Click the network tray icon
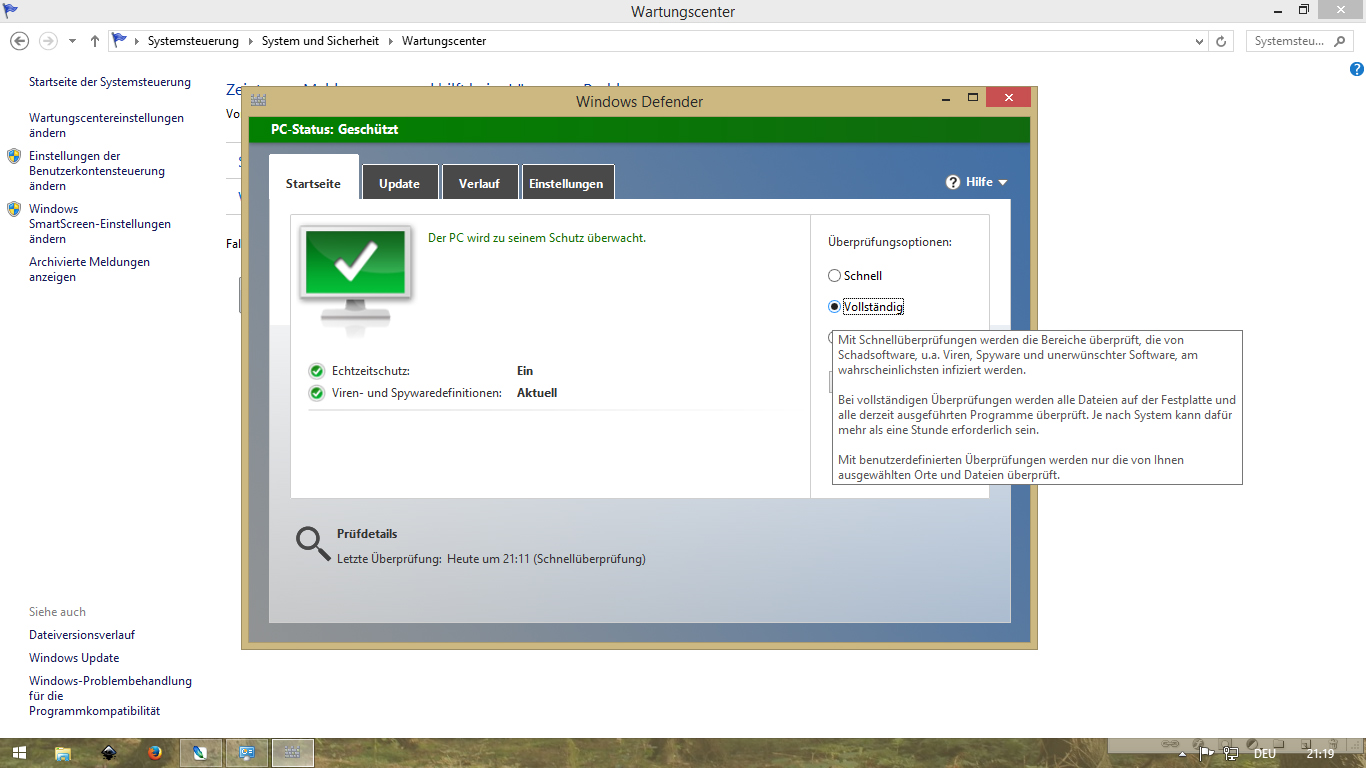The width and height of the screenshot is (1366, 768). point(1230,754)
